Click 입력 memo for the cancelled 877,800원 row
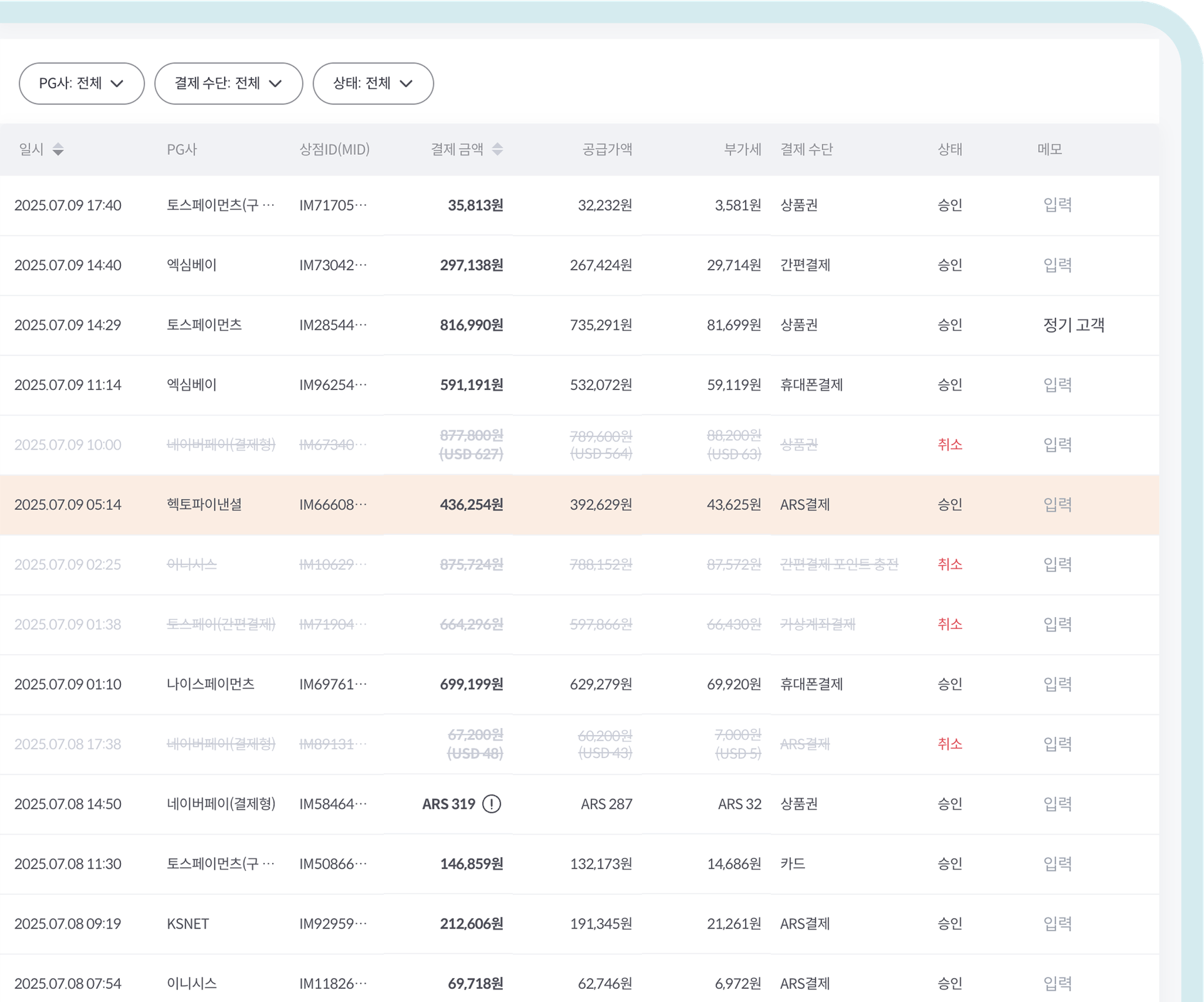Image resolution: width=1204 pixels, height=1002 pixels. coord(1057,445)
